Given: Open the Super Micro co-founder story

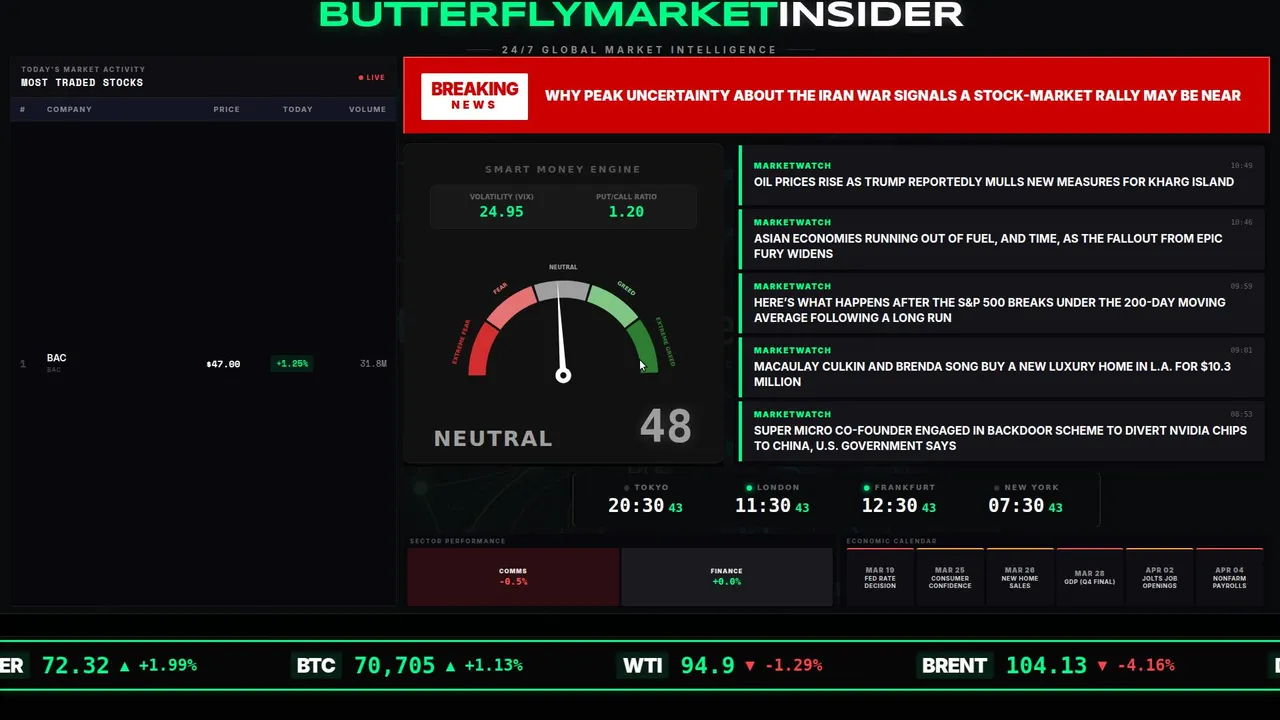Looking at the screenshot, I should tap(1002, 430).
